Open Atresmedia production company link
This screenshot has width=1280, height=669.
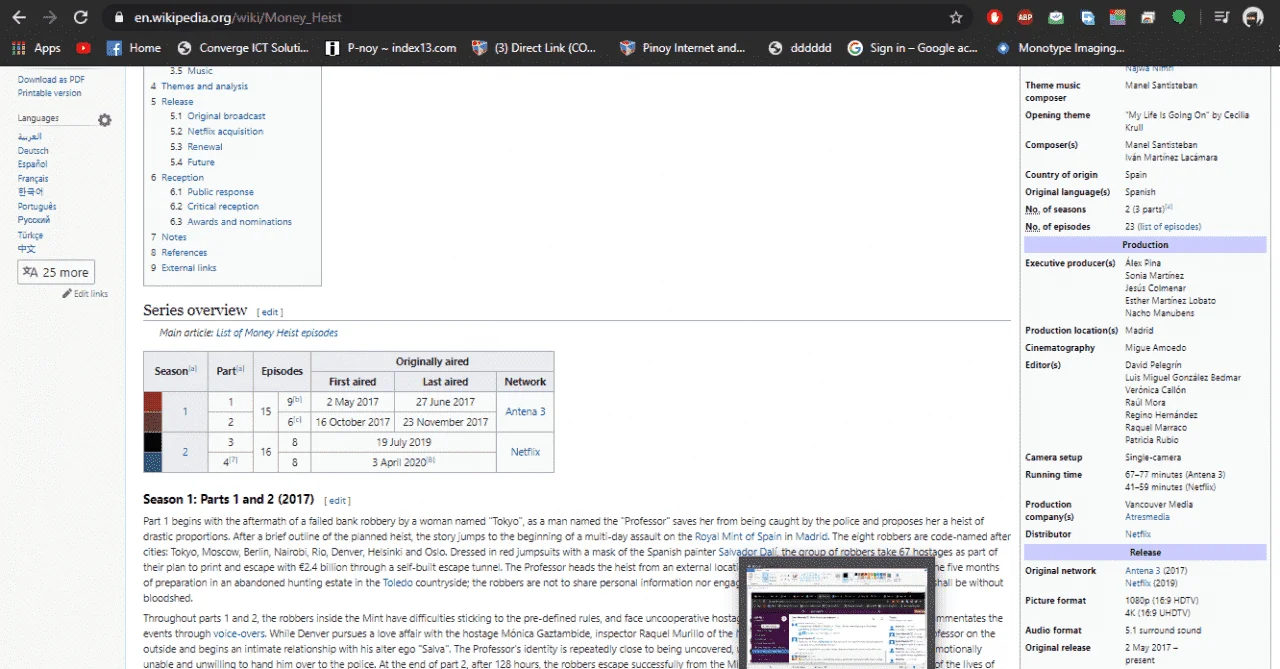pyautogui.click(x=1145, y=517)
